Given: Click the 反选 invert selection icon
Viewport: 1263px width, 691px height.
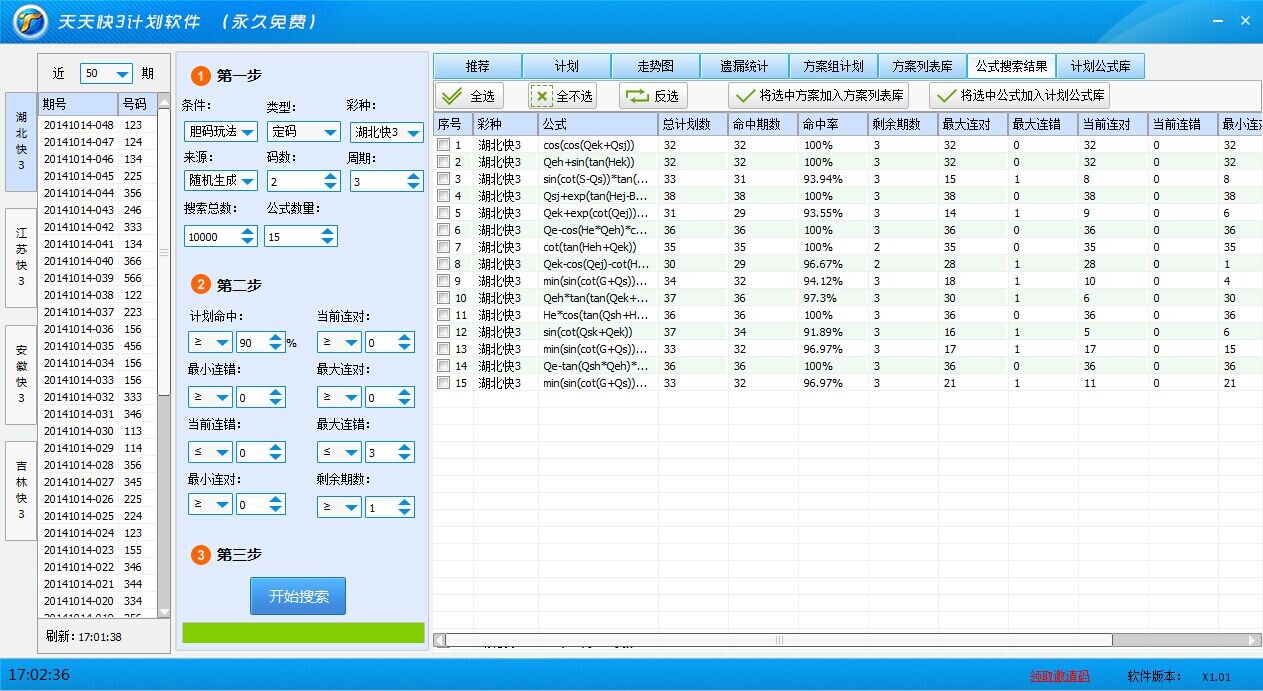Looking at the screenshot, I should (x=635, y=96).
